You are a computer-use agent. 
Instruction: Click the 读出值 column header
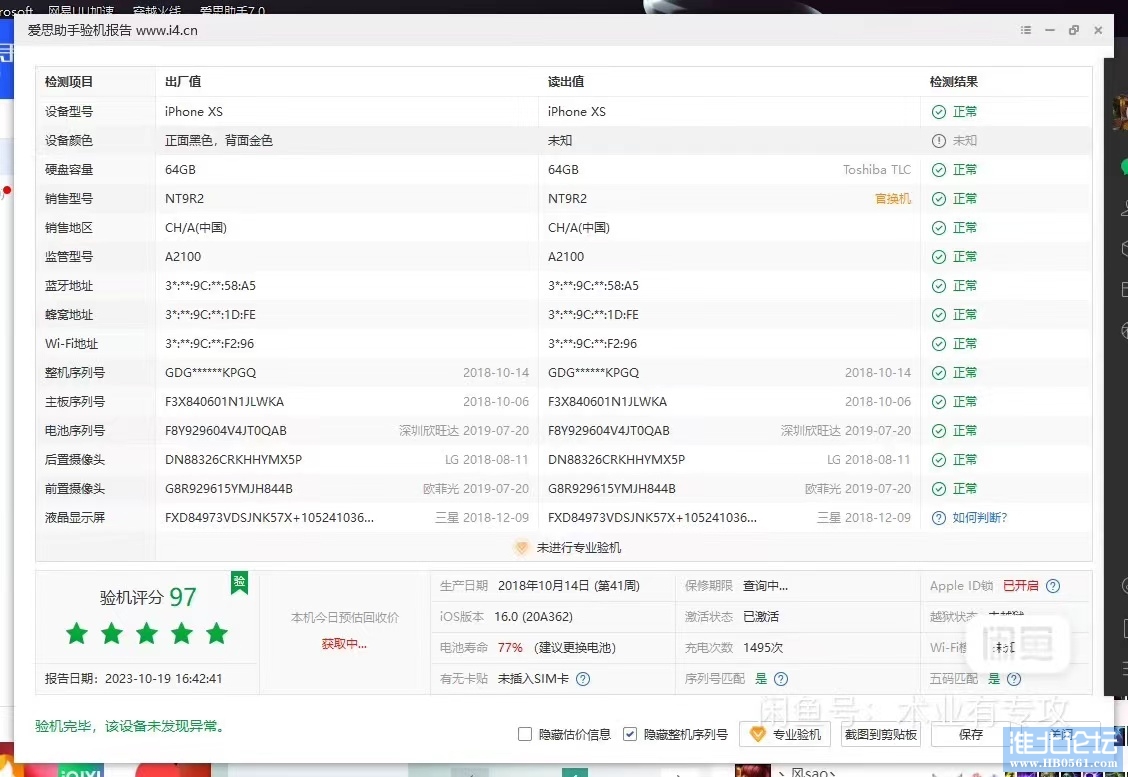[x=566, y=81]
